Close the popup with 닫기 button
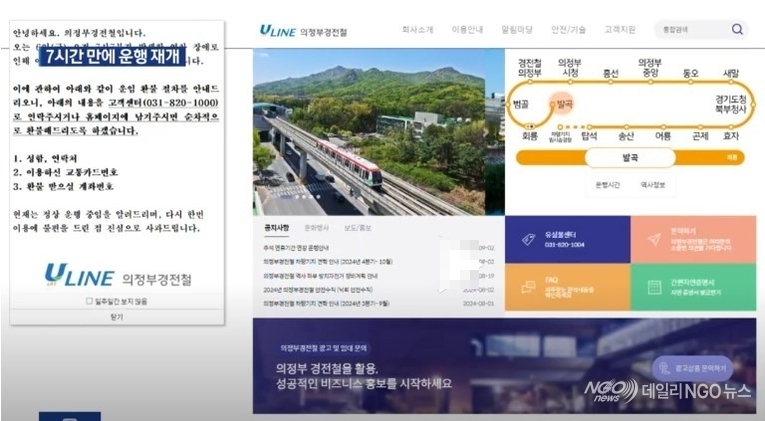The height and width of the screenshot is (421, 765). pos(117,317)
